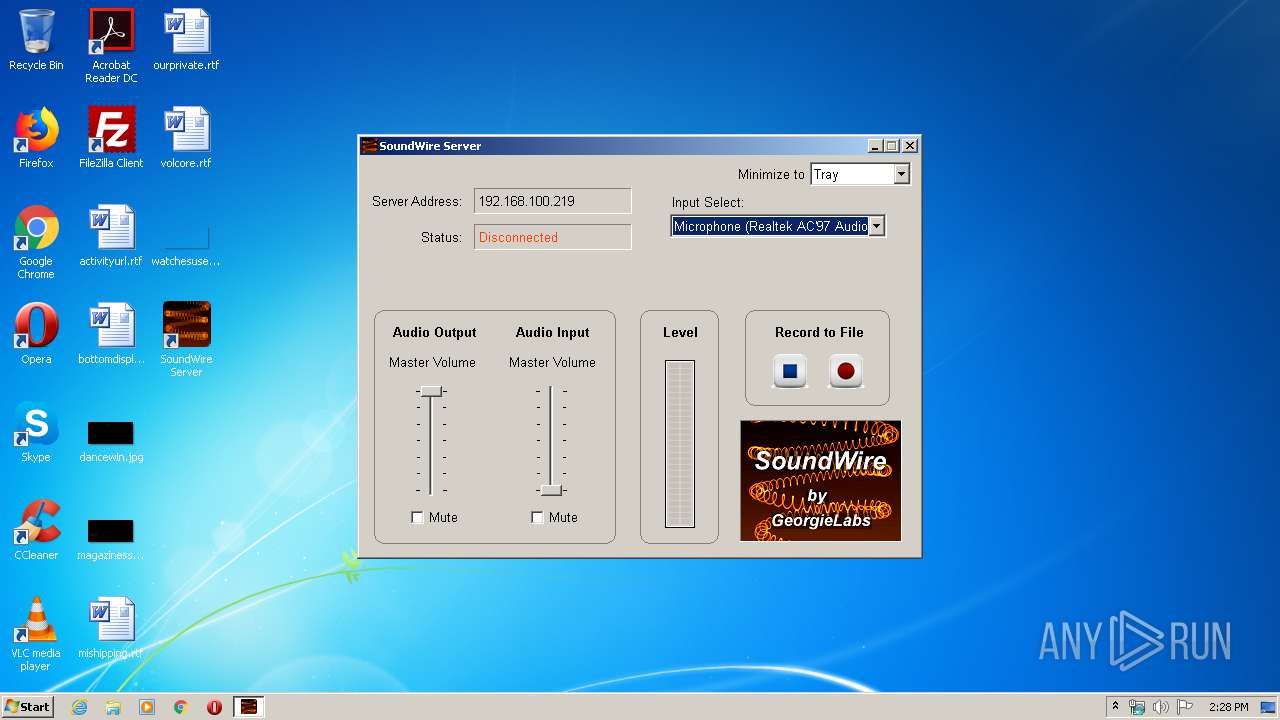Select the Server Address field
1280x720 pixels.
coord(553,201)
